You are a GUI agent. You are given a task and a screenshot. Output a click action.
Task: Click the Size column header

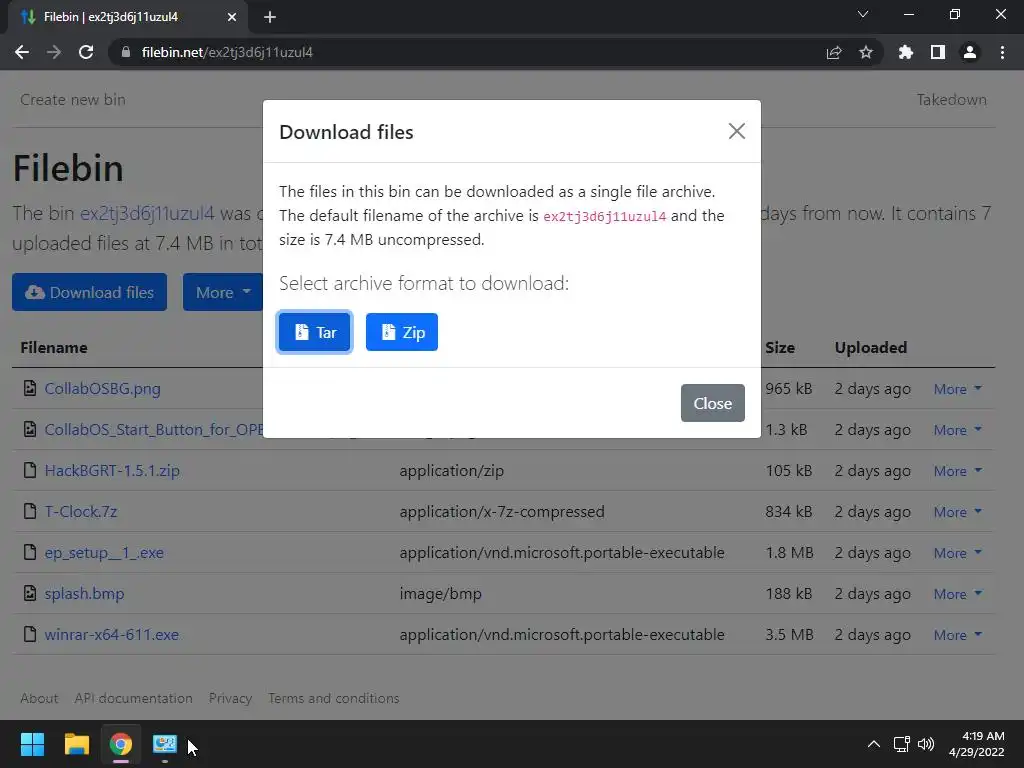780,347
